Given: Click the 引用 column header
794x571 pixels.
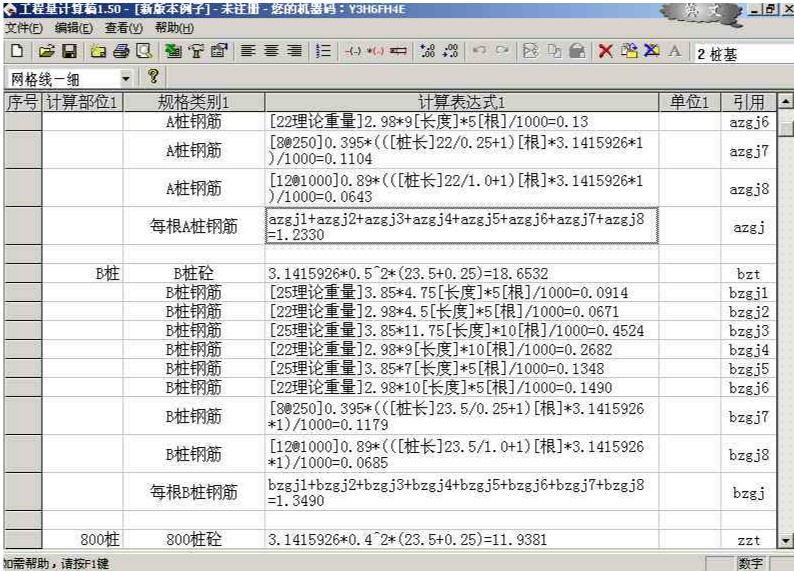Looking at the screenshot, I should tap(748, 102).
